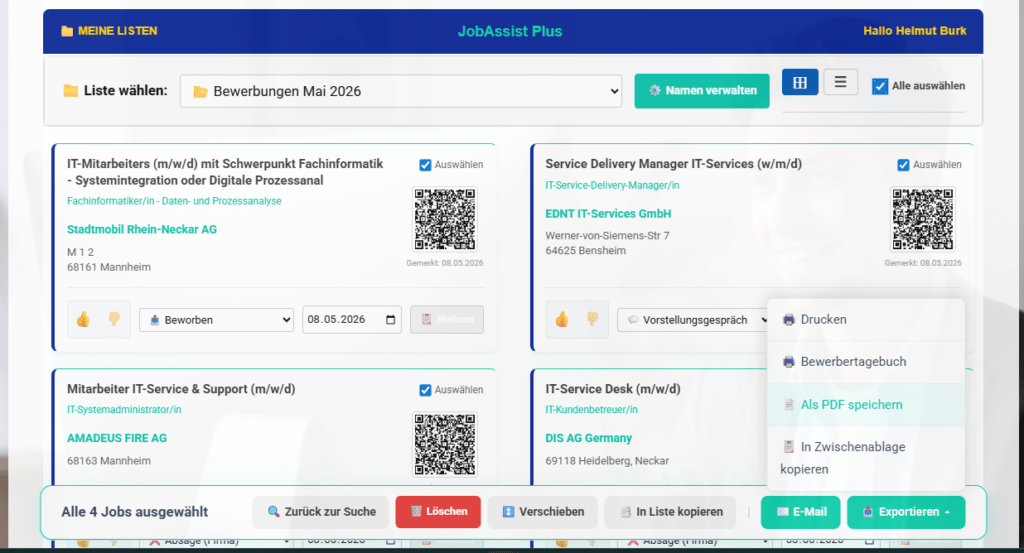Click Hallo Helmut Burk greeting

914,31
